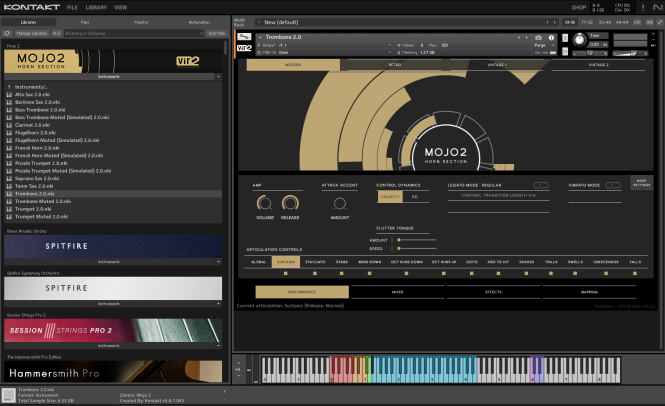The width and height of the screenshot is (665, 406).
Task: Toggle the Doits articulation load indicator
Action: 472,274
